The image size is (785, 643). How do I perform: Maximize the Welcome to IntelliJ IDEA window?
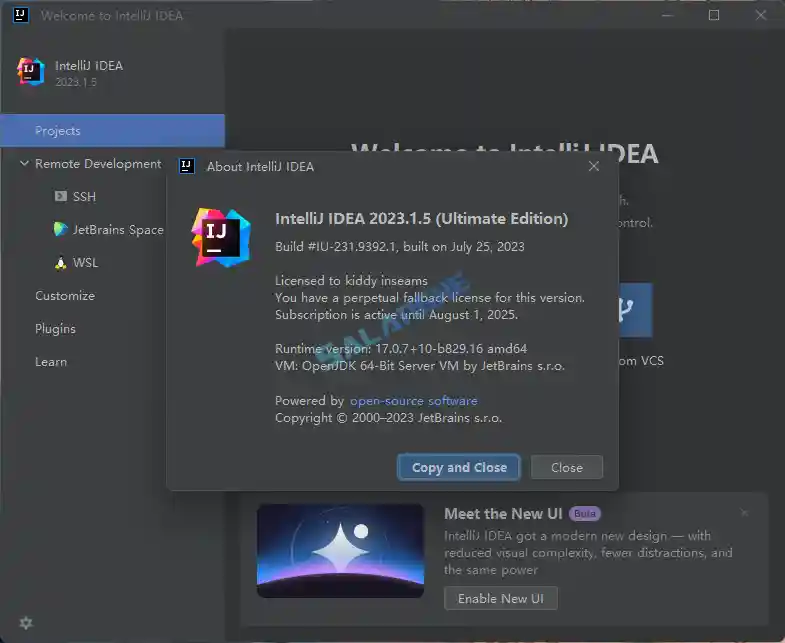[x=714, y=16]
